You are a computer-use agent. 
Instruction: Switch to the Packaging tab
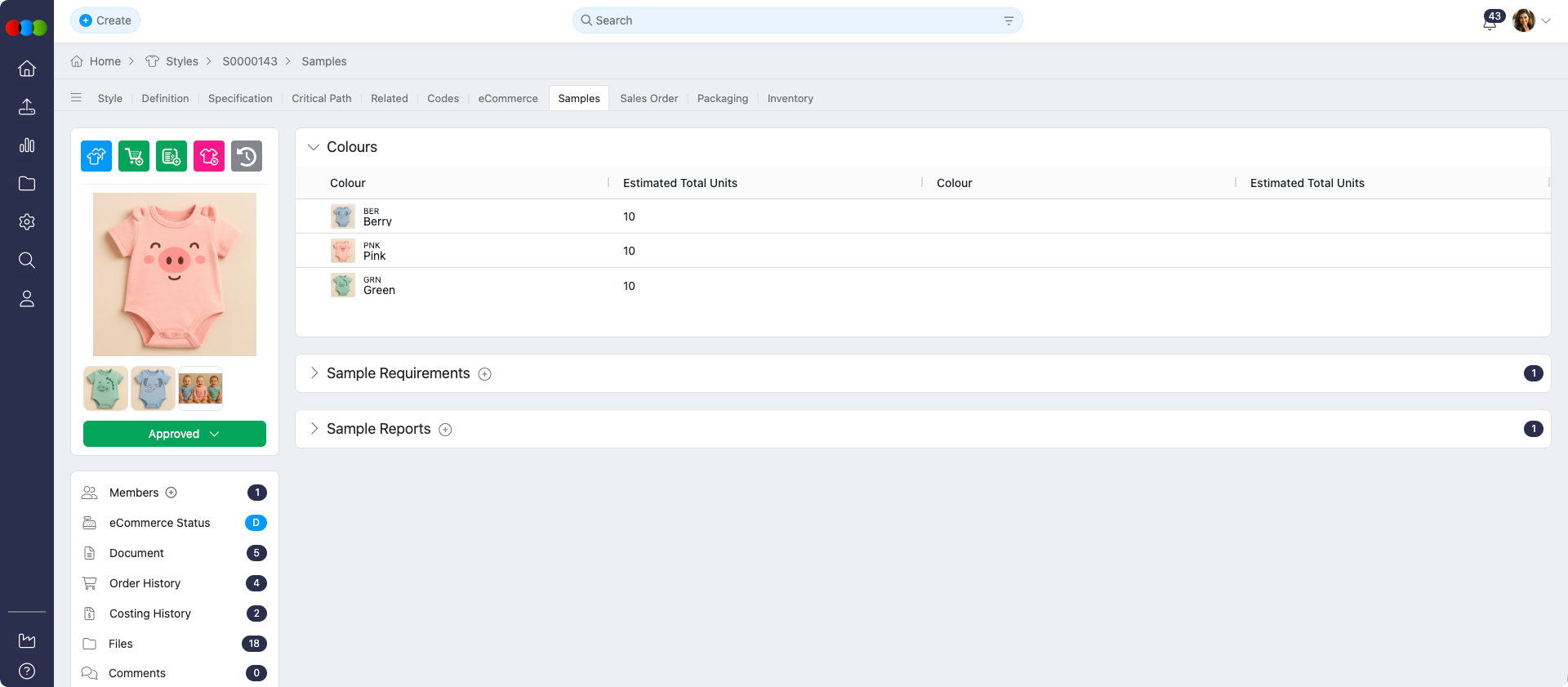(x=722, y=98)
